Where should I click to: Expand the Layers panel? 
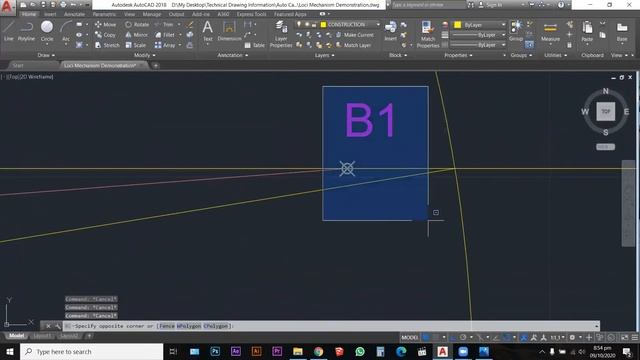pyautogui.click(x=324, y=55)
